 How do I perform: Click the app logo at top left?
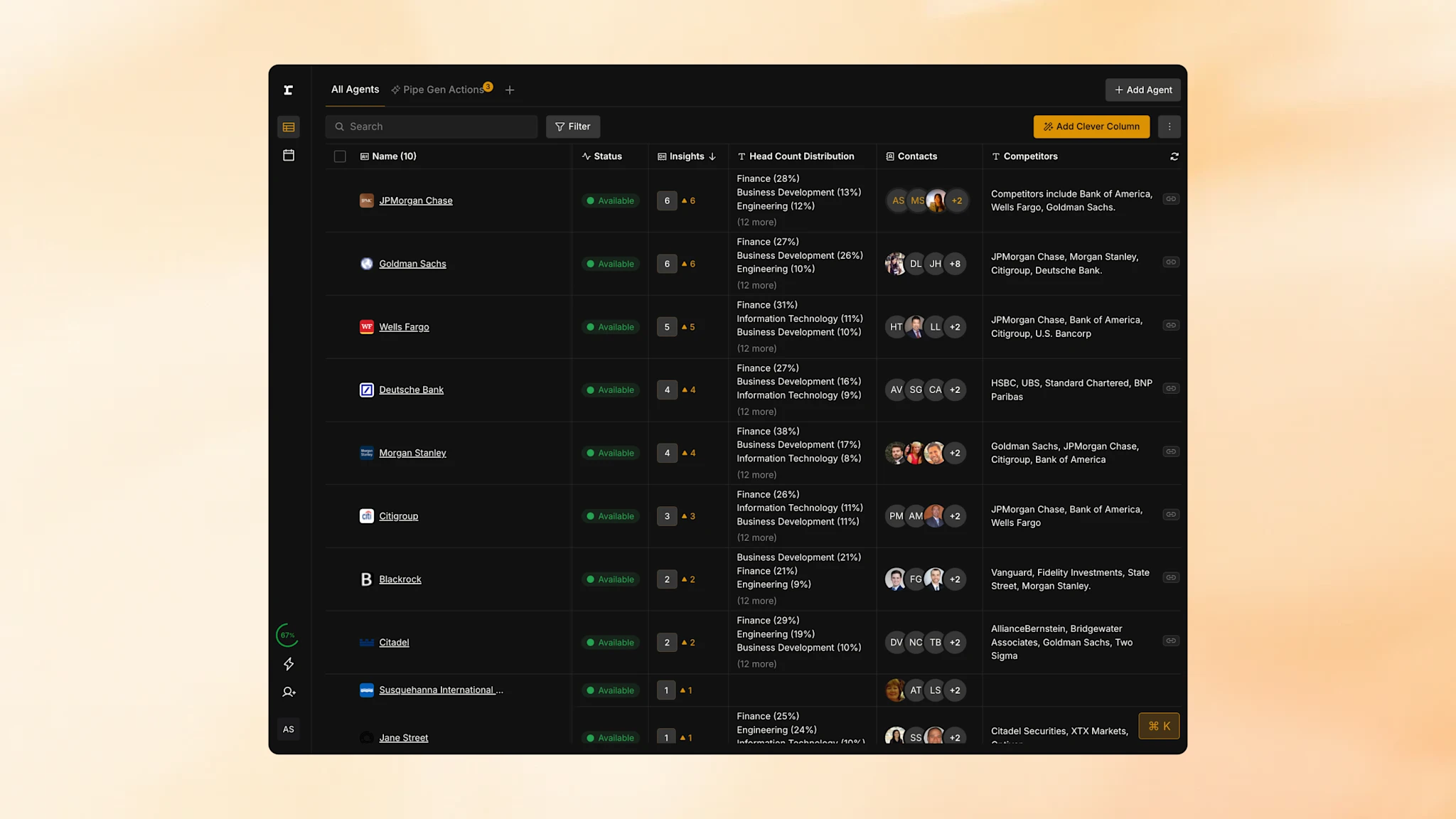(288, 90)
